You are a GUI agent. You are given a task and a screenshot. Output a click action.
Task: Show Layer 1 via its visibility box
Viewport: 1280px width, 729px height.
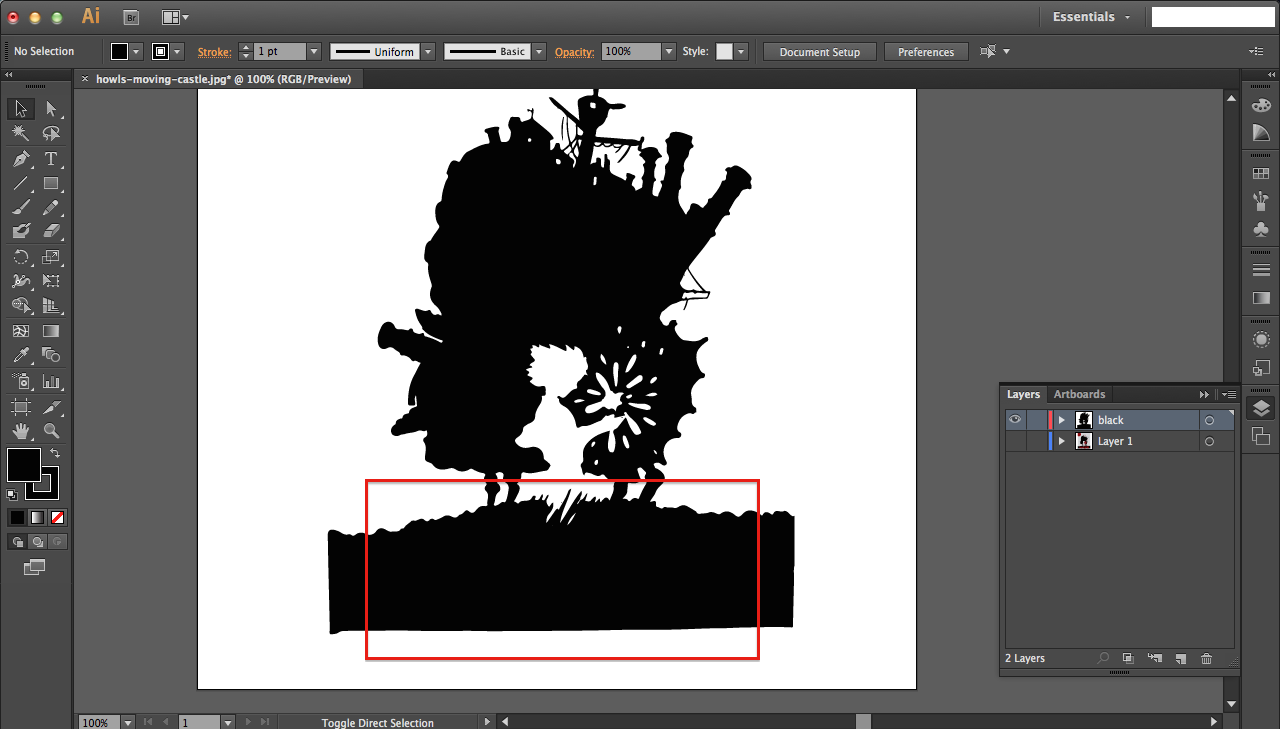pos(1015,441)
